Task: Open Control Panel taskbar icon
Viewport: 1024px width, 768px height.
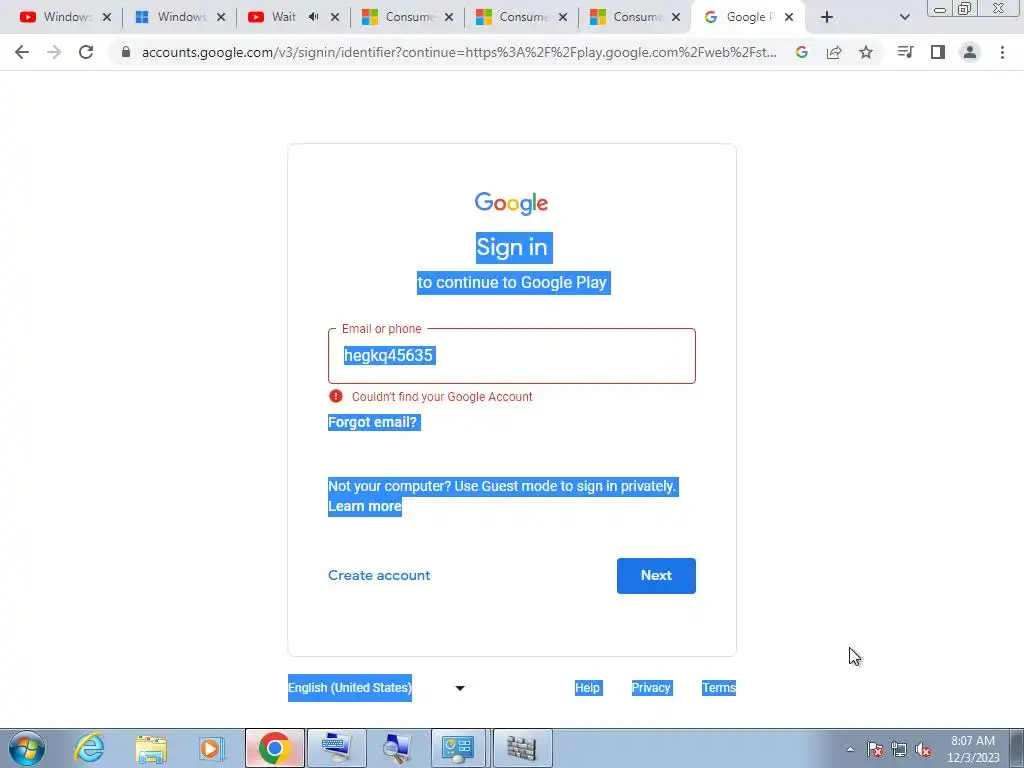Action: tap(459, 748)
